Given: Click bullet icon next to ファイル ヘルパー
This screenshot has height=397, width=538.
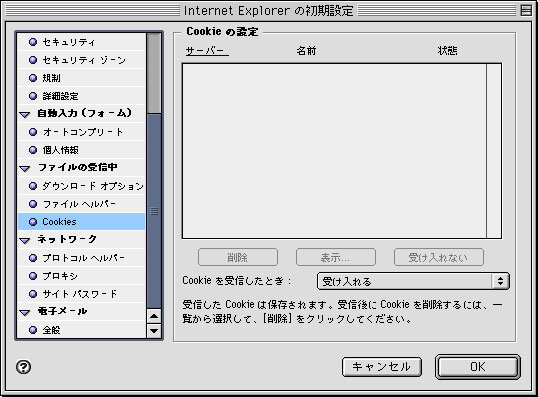Looking at the screenshot, I should pos(33,204).
